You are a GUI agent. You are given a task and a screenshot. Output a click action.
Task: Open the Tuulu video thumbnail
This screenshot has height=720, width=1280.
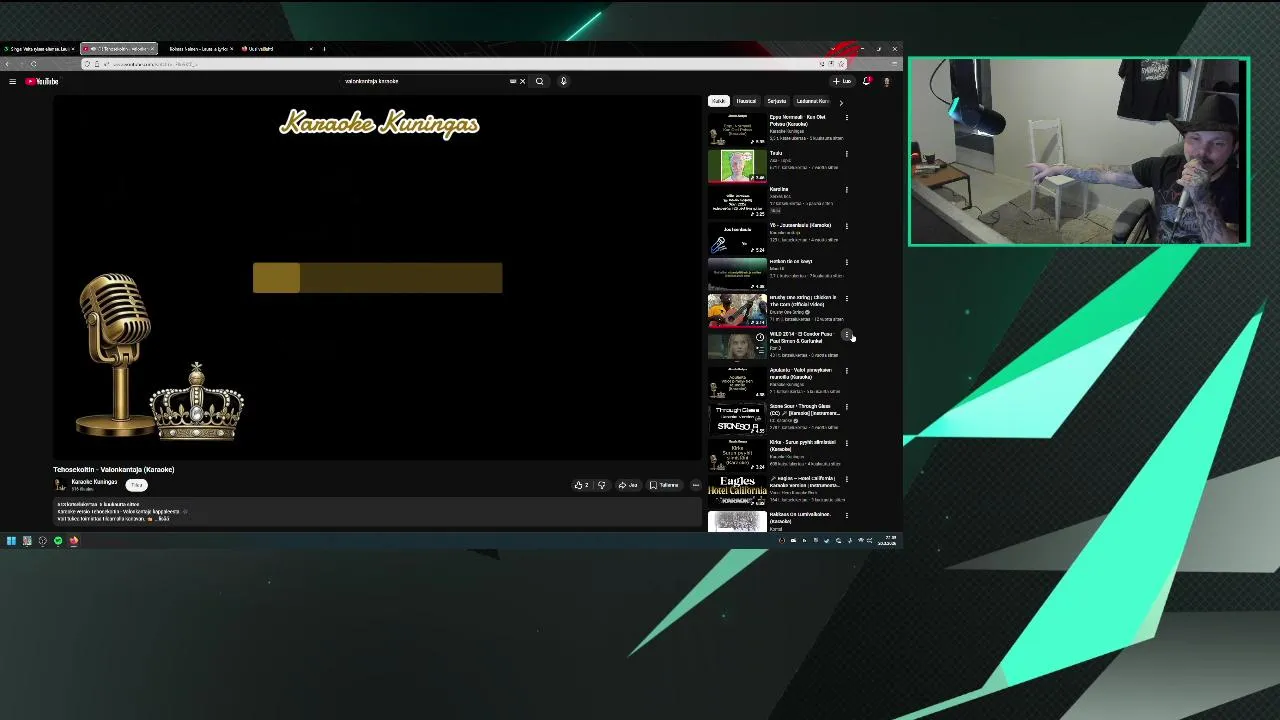tap(737, 165)
